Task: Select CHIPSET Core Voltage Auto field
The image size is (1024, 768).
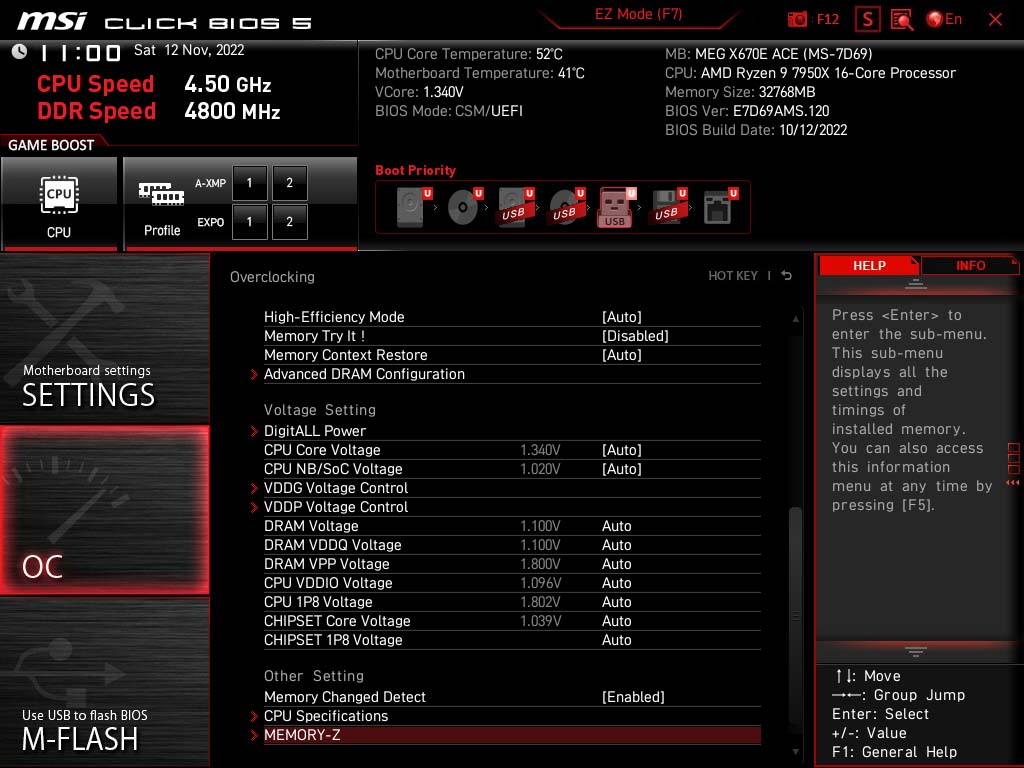Action: pyautogui.click(x=616, y=620)
